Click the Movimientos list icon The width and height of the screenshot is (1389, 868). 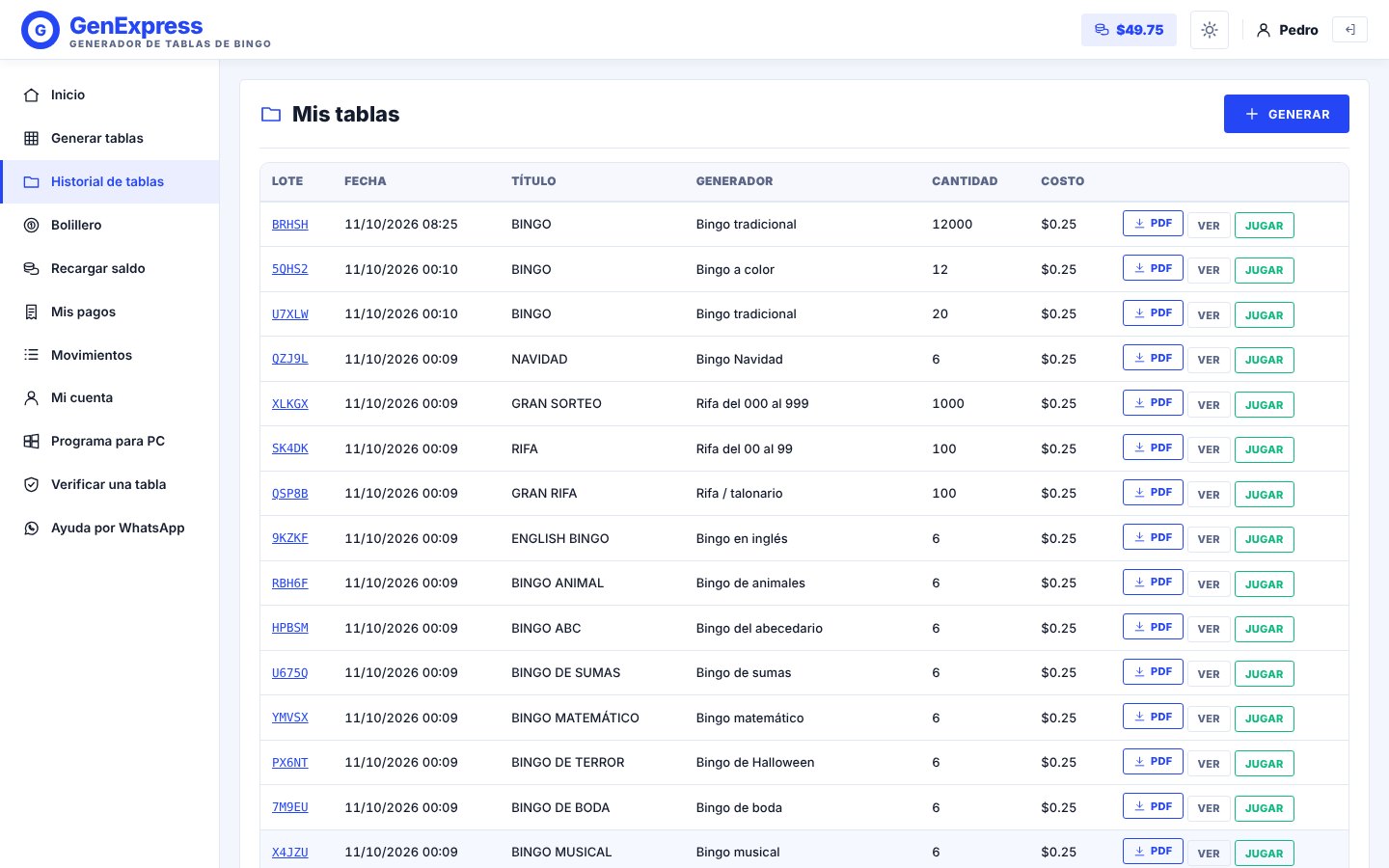coord(32,355)
